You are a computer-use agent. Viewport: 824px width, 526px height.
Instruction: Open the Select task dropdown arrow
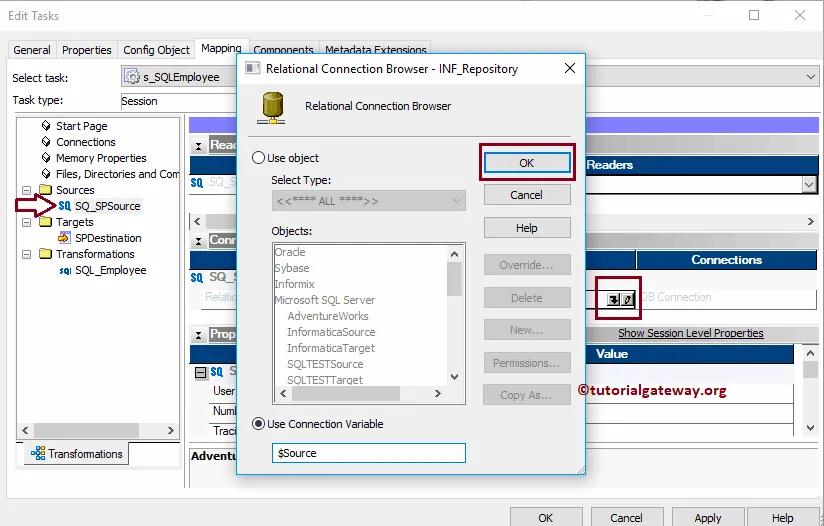[808, 77]
